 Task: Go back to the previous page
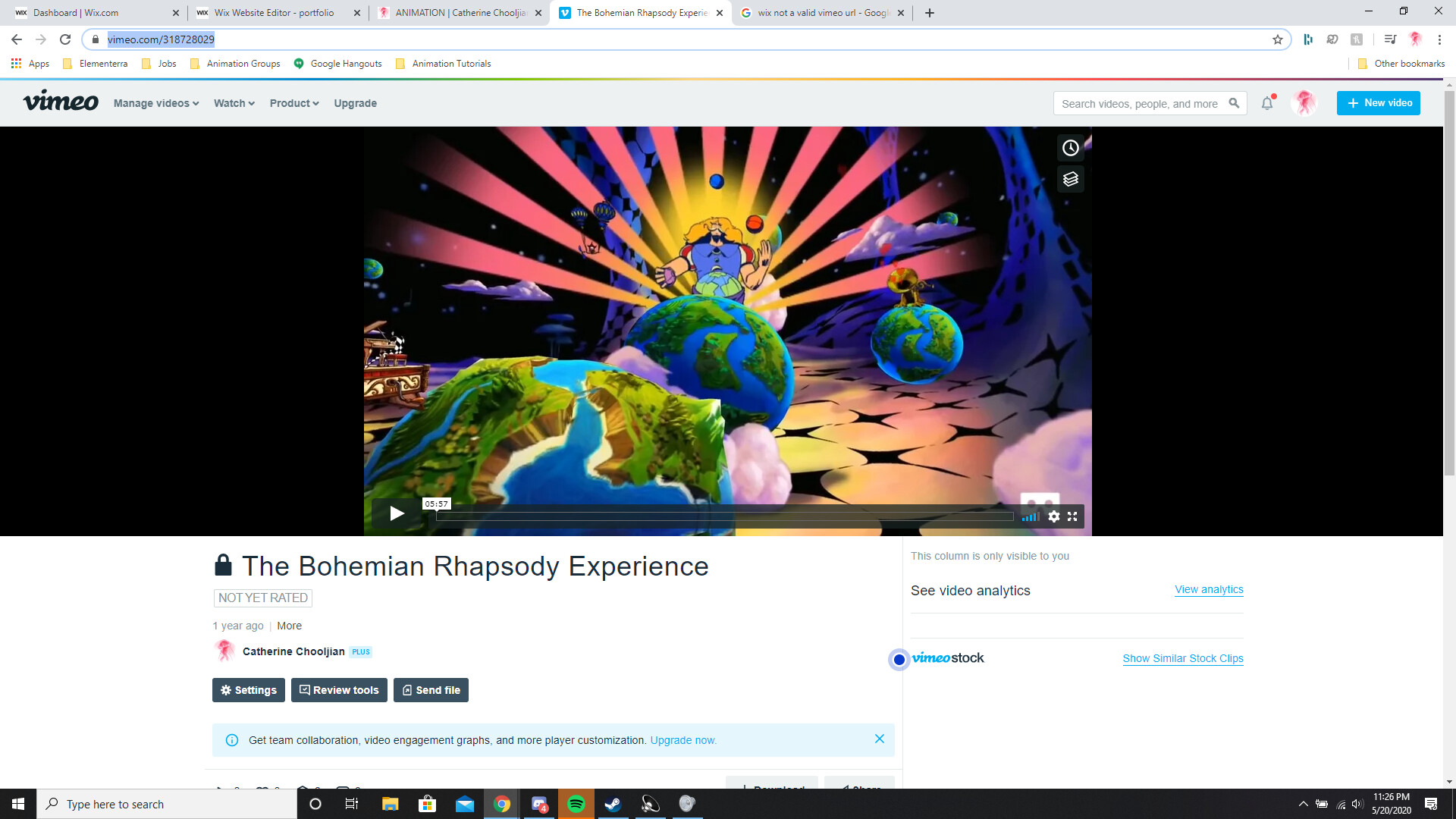coord(17,39)
